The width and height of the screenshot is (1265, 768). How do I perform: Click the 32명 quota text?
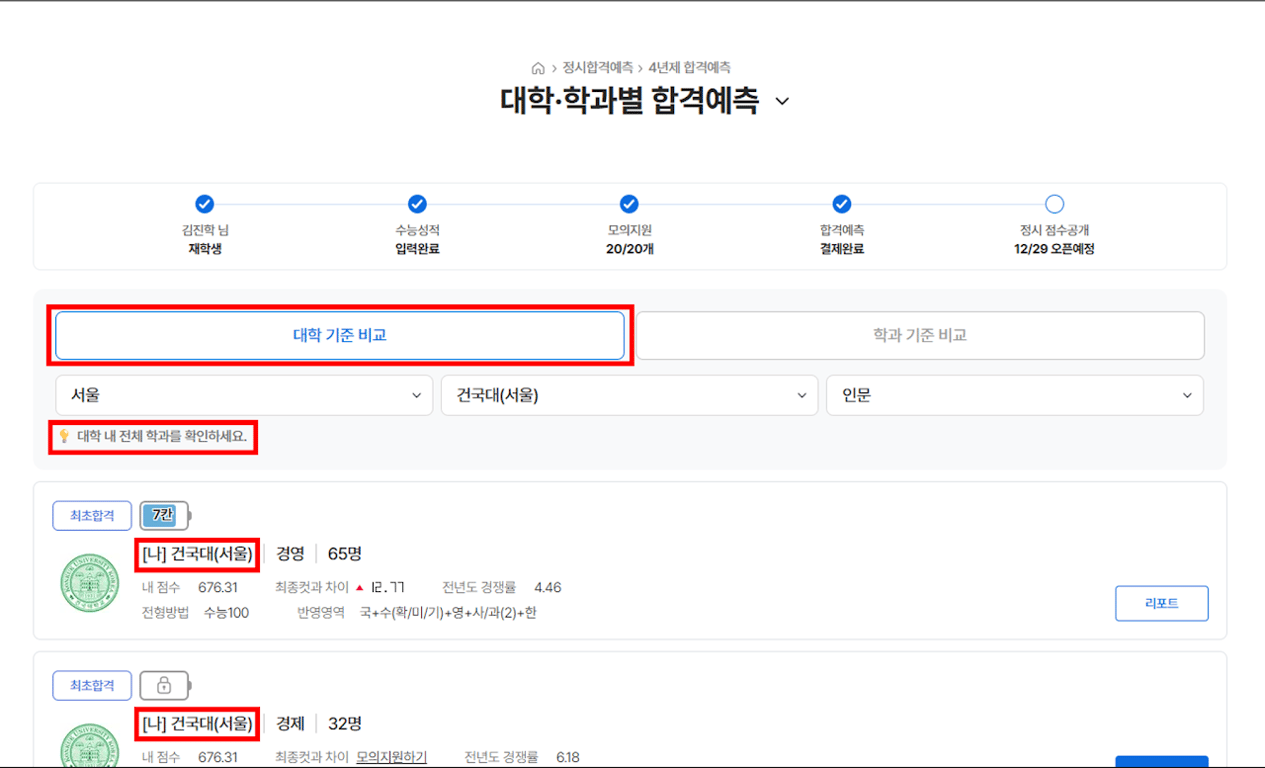click(345, 723)
